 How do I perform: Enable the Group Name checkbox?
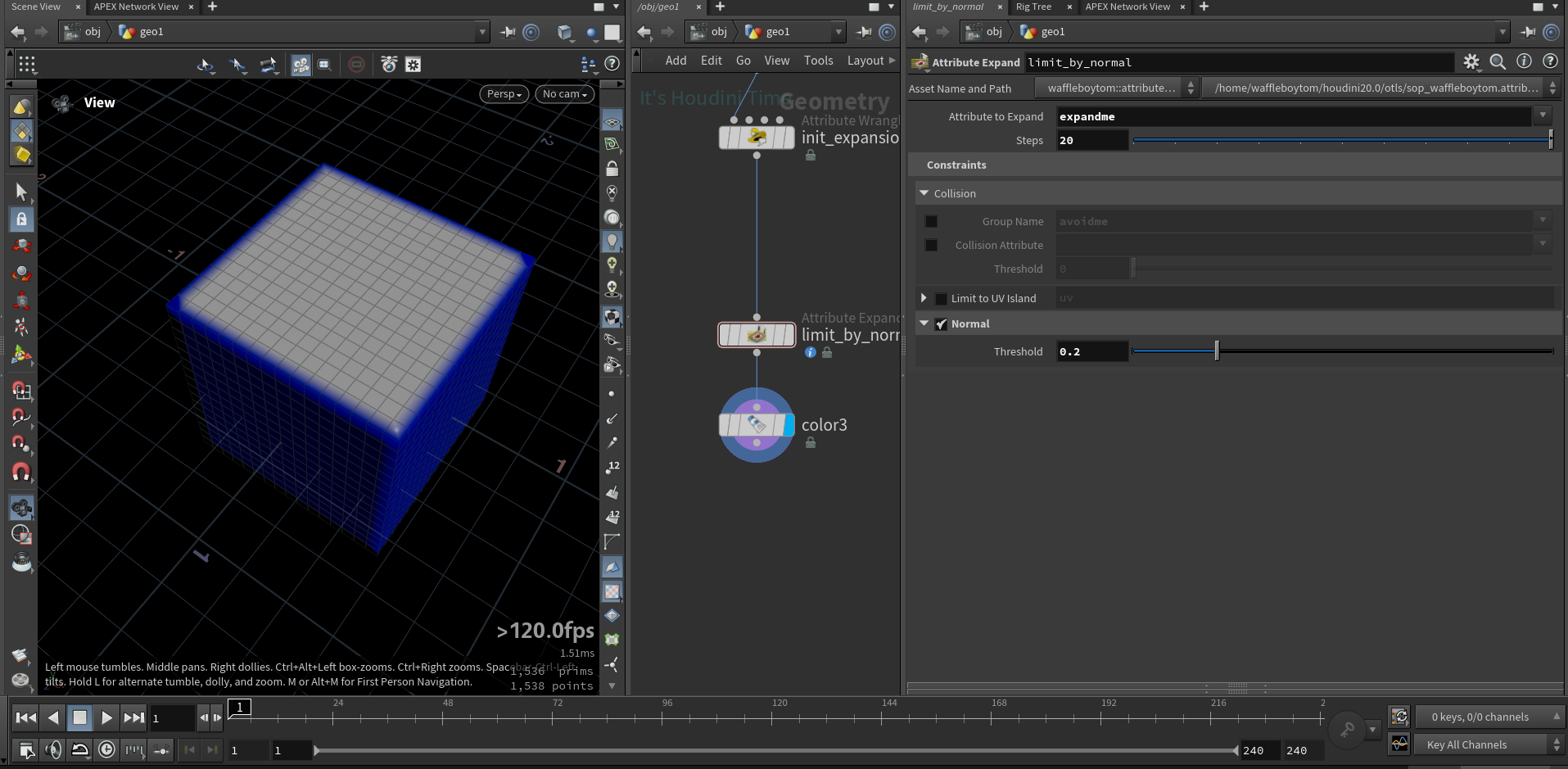[x=931, y=222]
